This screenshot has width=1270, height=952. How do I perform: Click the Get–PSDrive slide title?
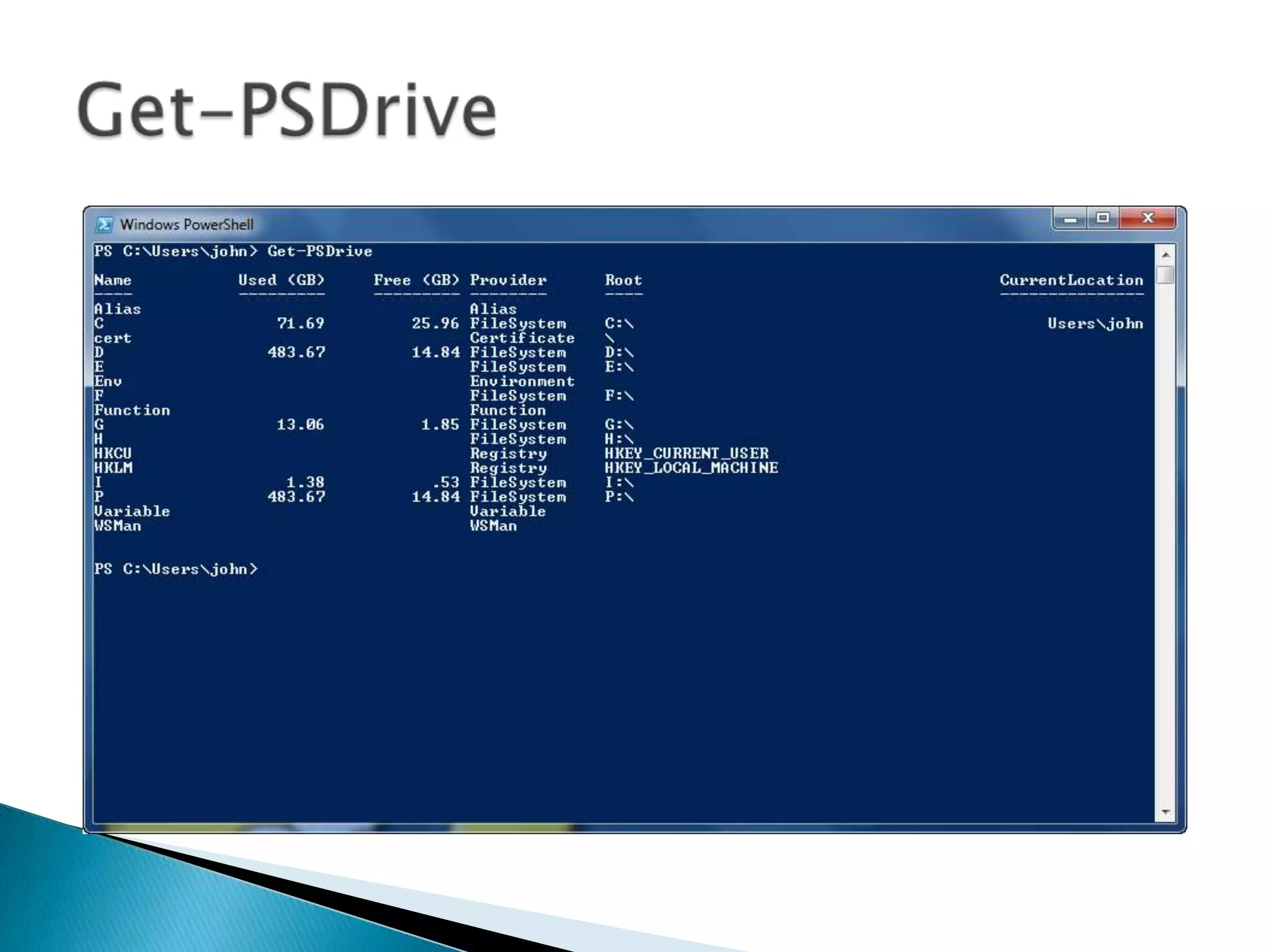point(286,110)
